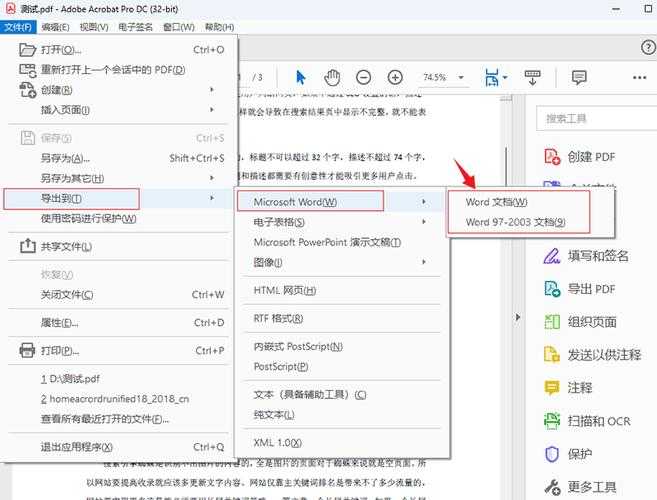This screenshot has height=500, width=657.
Task: Open recent file 1 D:\测试.pdf
Action: (x=70, y=379)
